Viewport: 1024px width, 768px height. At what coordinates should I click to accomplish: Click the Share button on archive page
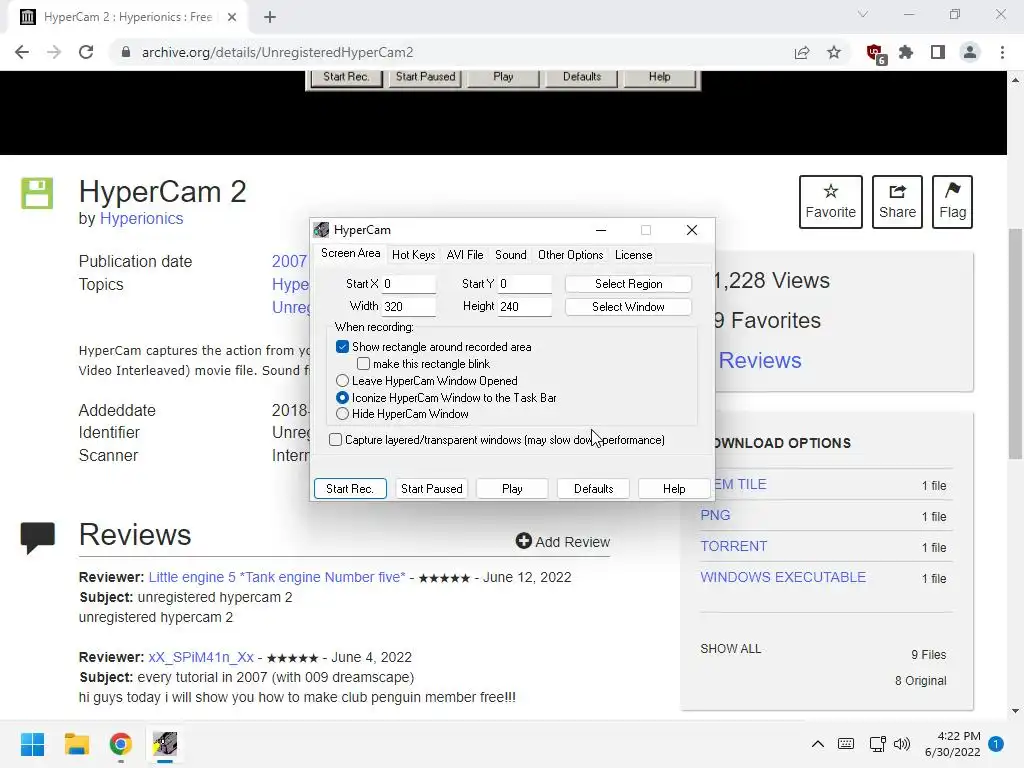coord(897,202)
